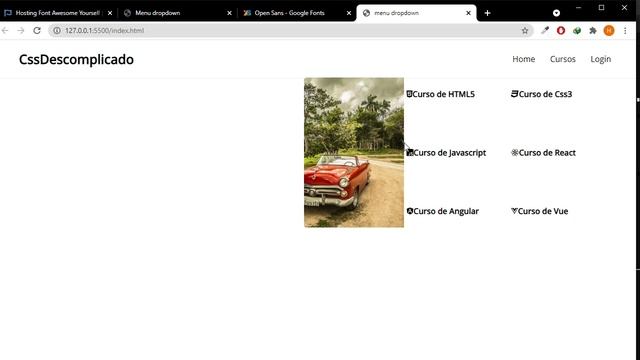Viewport: 640px width, 360px height.
Task: Open the eyedropper color picker extension
Action: tap(545, 30)
